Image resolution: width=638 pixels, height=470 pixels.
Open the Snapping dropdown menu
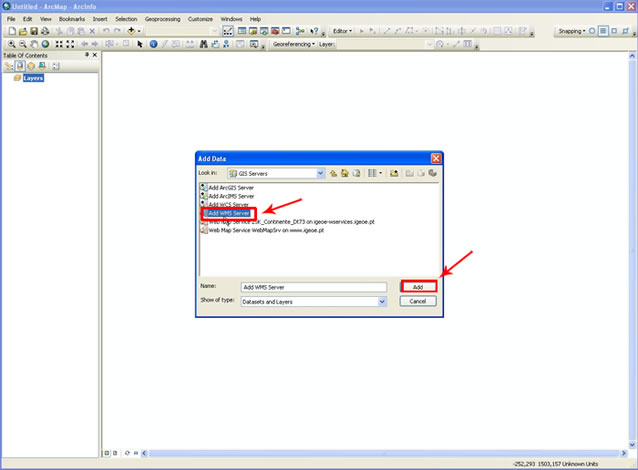(572, 31)
